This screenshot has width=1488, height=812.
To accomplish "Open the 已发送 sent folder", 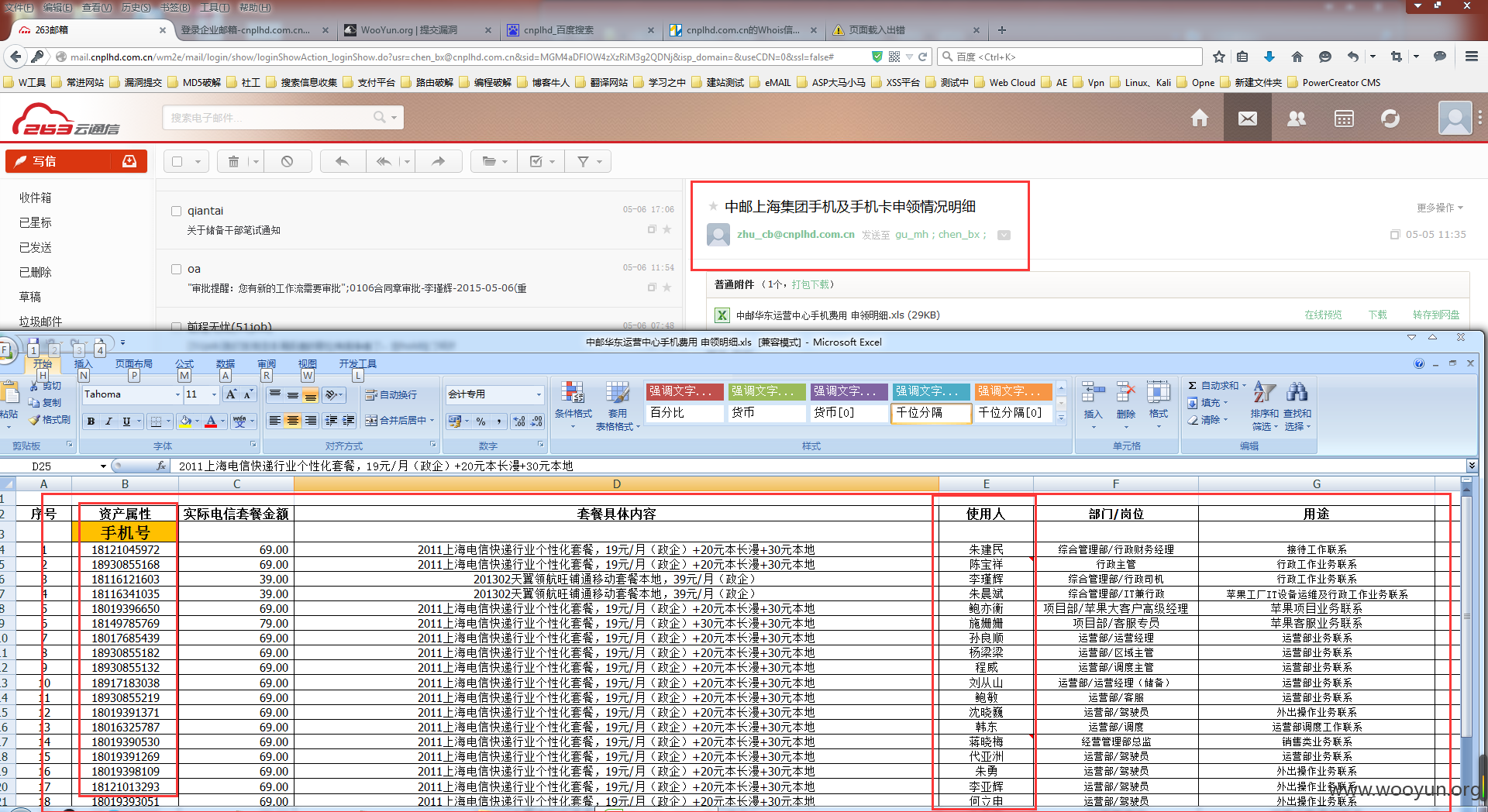I will pyautogui.click(x=36, y=247).
